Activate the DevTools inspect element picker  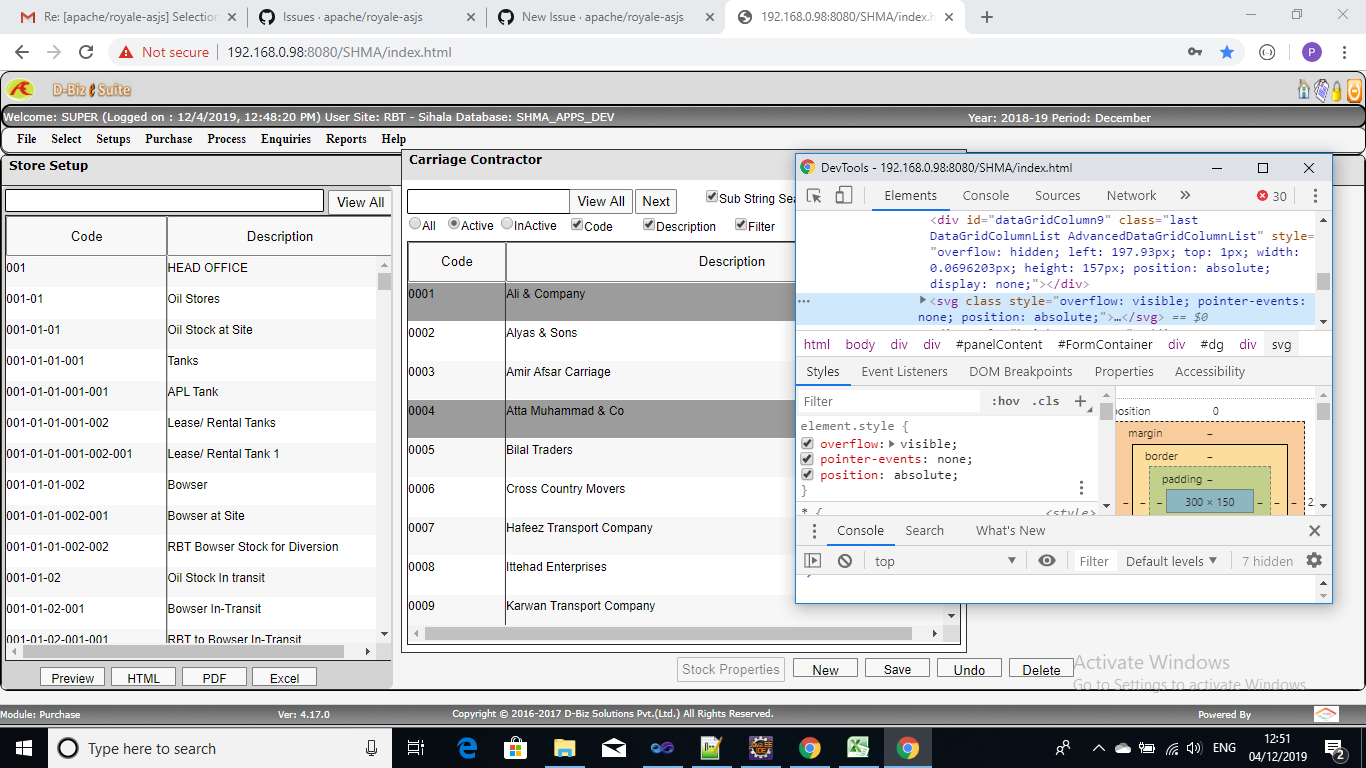point(814,196)
